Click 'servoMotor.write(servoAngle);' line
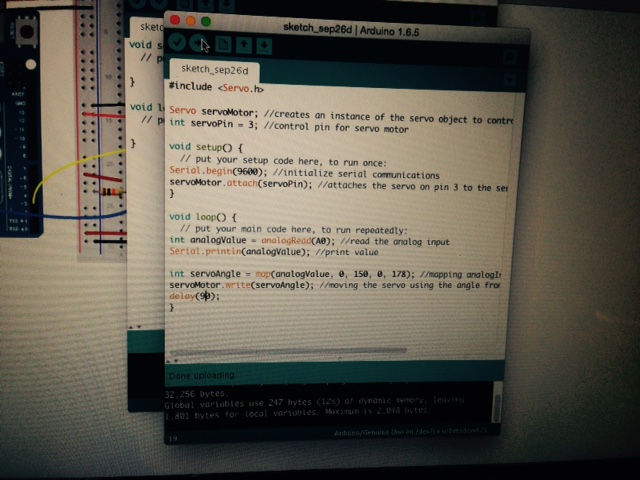 click(x=335, y=285)
